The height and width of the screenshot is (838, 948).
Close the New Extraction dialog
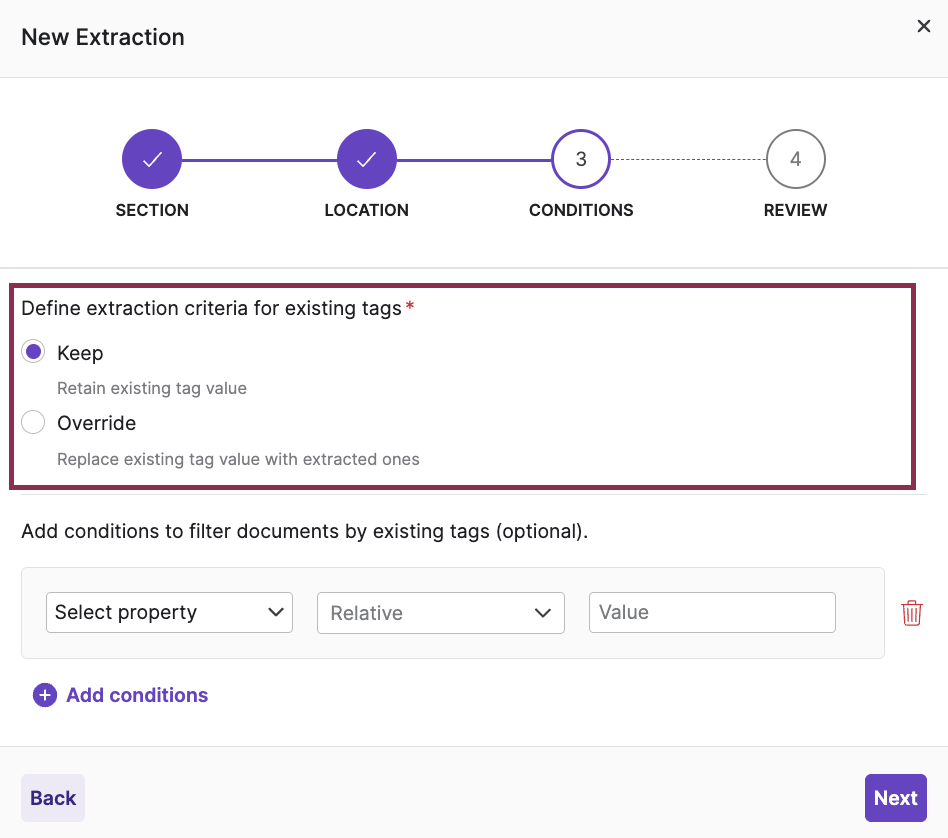pos(923,26)
